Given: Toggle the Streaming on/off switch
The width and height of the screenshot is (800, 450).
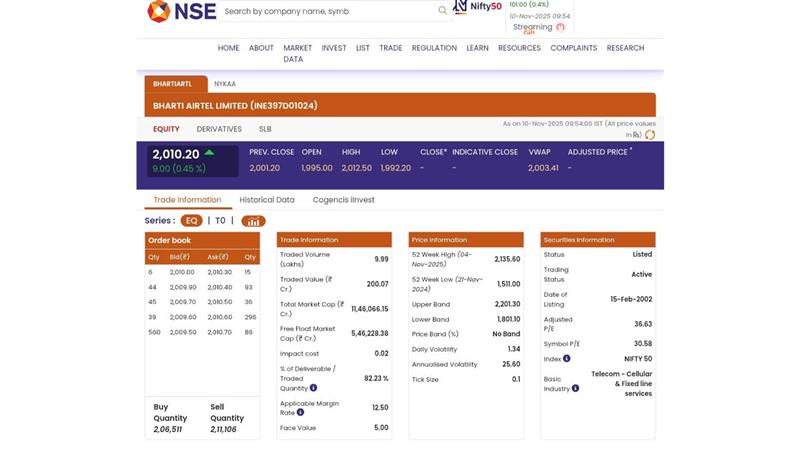Looking at the screenshot, I should pyautogui.click(x=560, y=27).
